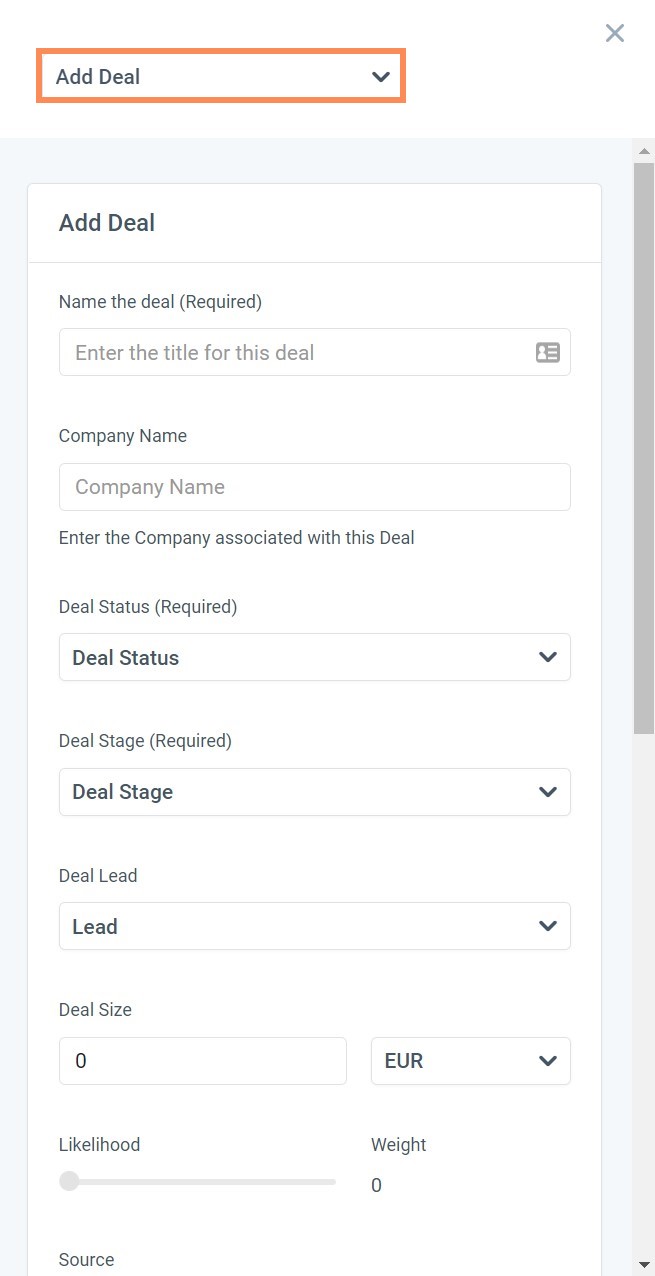Close the Add Deal panel with X

tap(615, 33)
